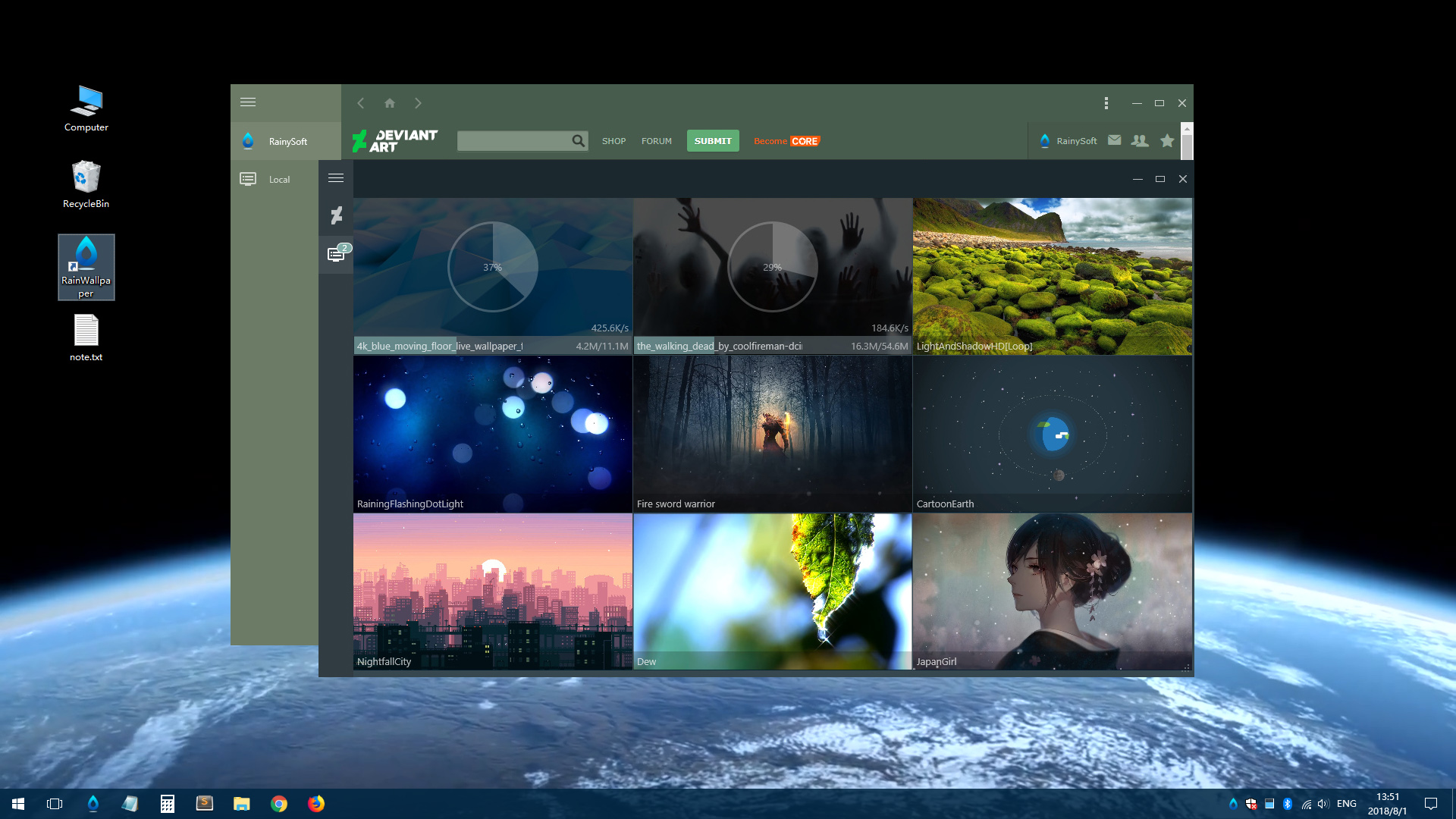Select the NightfallCity wallpaper thumbnail

click(x=492, y=591)
